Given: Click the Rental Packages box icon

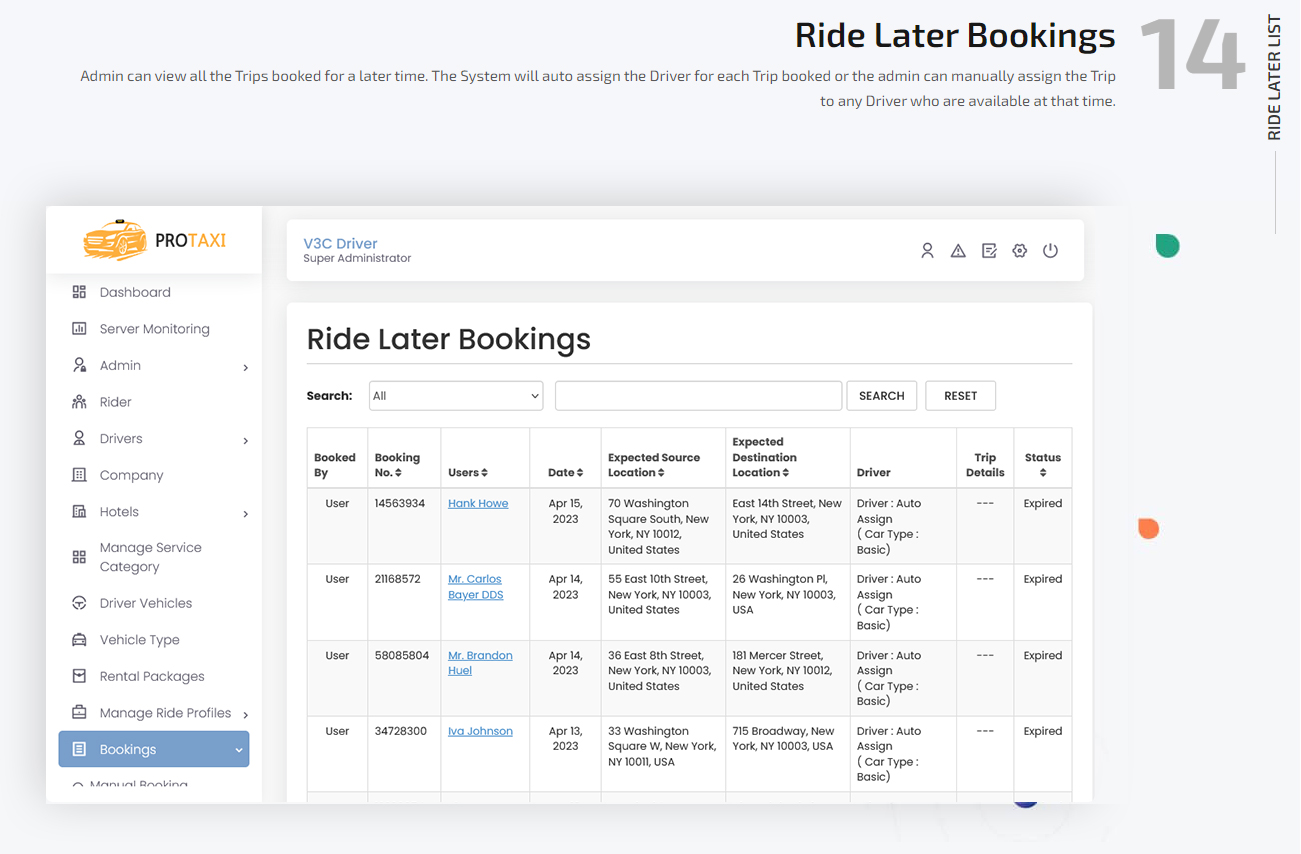Looking at the screenshot, I should click(79, 676).
